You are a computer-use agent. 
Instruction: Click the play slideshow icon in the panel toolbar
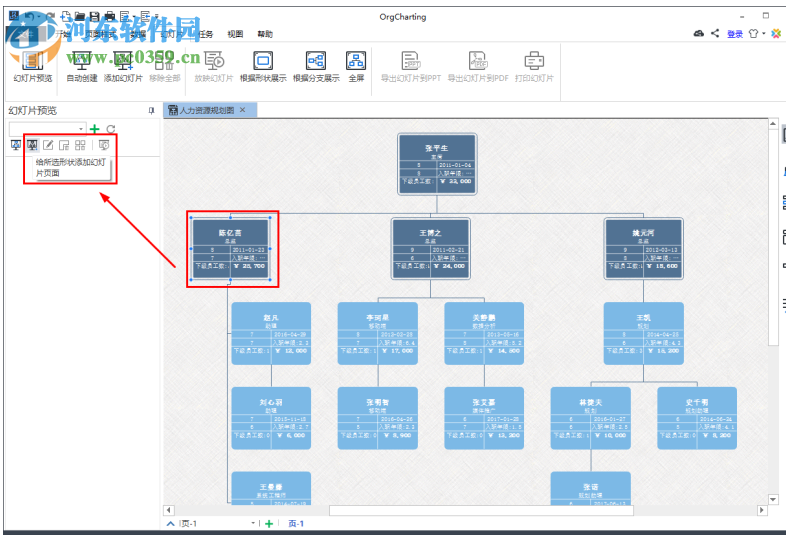pyautogui.click(x=104, y=145)
